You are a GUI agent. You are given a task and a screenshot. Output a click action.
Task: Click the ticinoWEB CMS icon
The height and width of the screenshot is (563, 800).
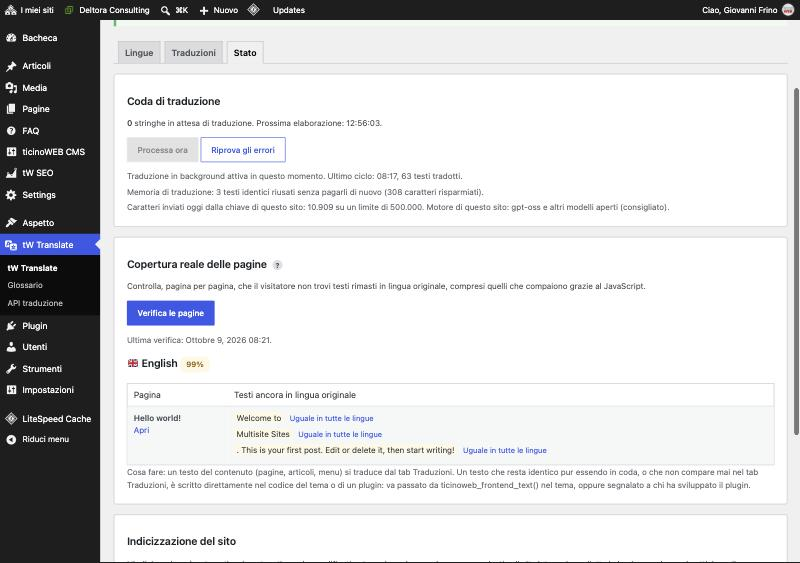pyautogui.click(x=11, y=152)
